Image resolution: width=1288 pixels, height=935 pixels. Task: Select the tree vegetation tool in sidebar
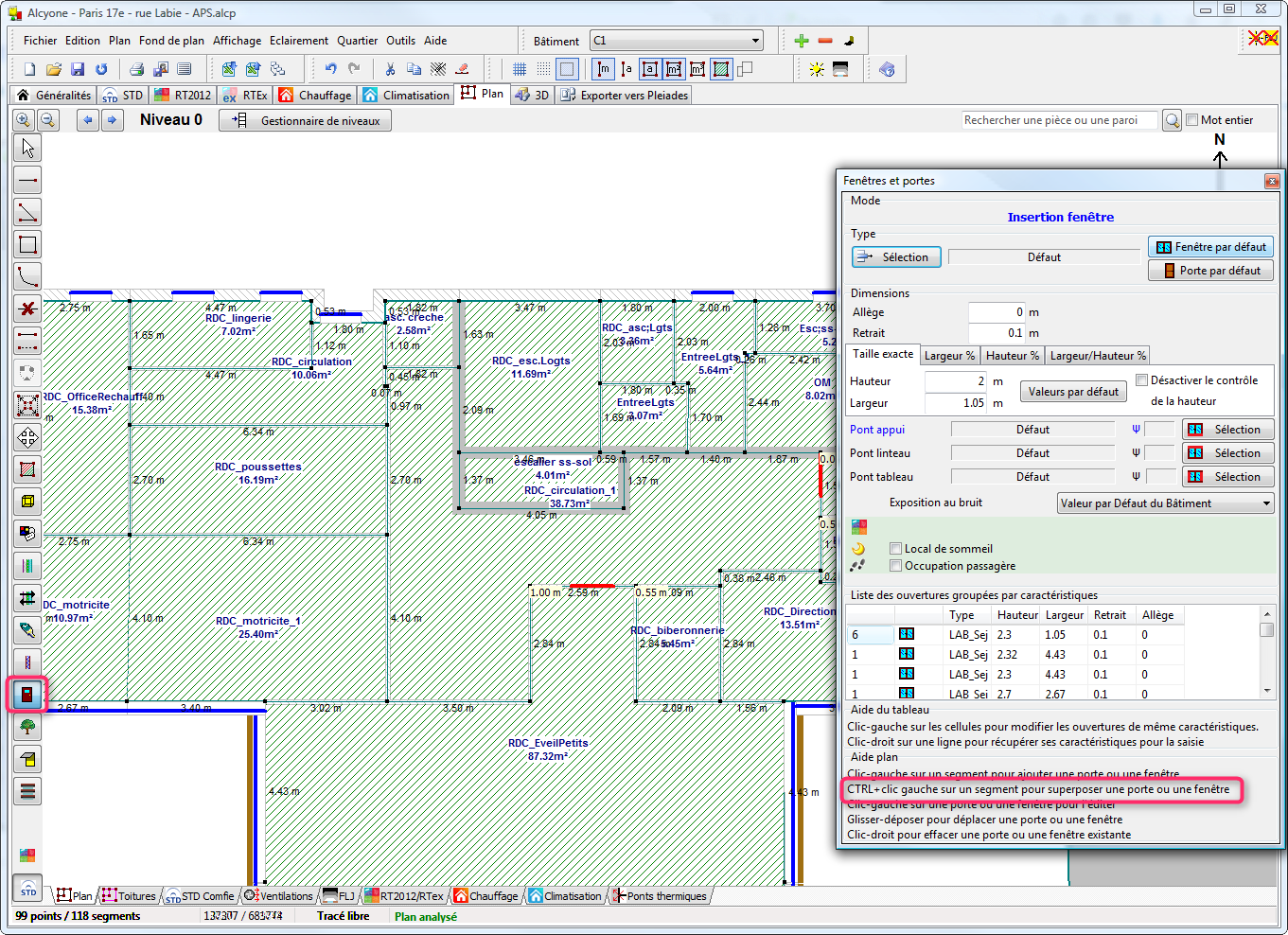coord(27,727)
